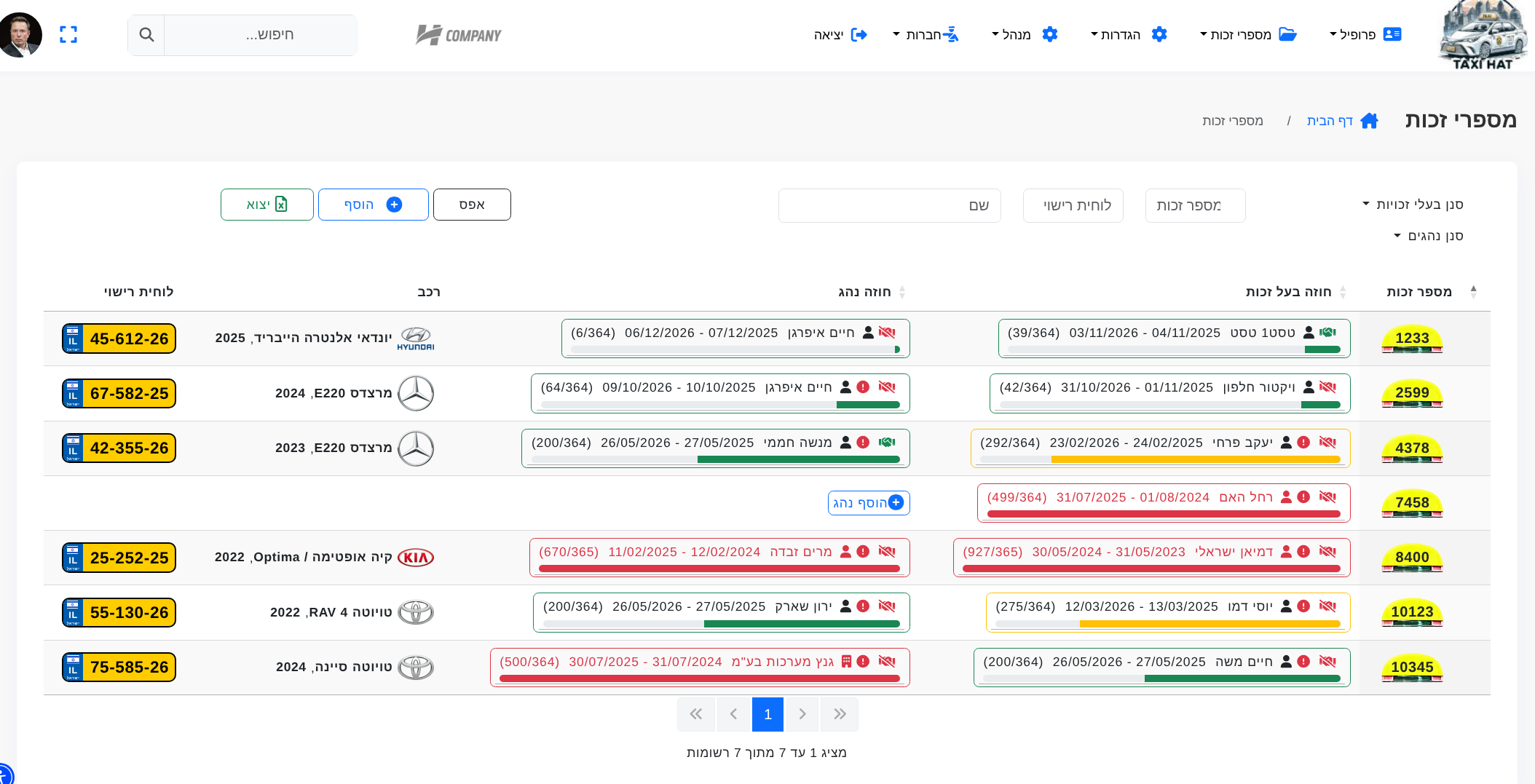Click the Kia logo in Optima row

(416, 558)
